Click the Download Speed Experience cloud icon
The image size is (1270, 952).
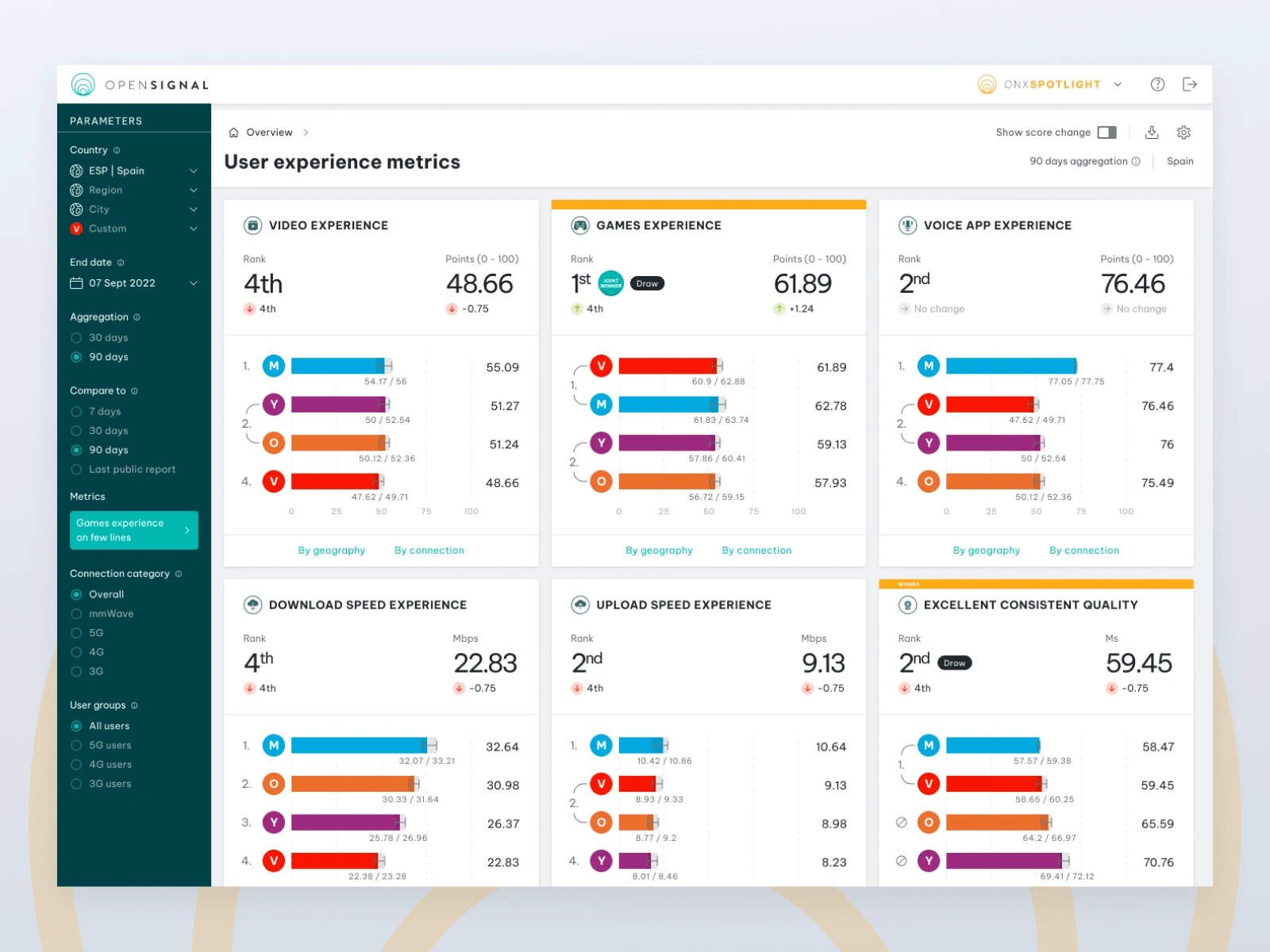click(x=252, y=605)
